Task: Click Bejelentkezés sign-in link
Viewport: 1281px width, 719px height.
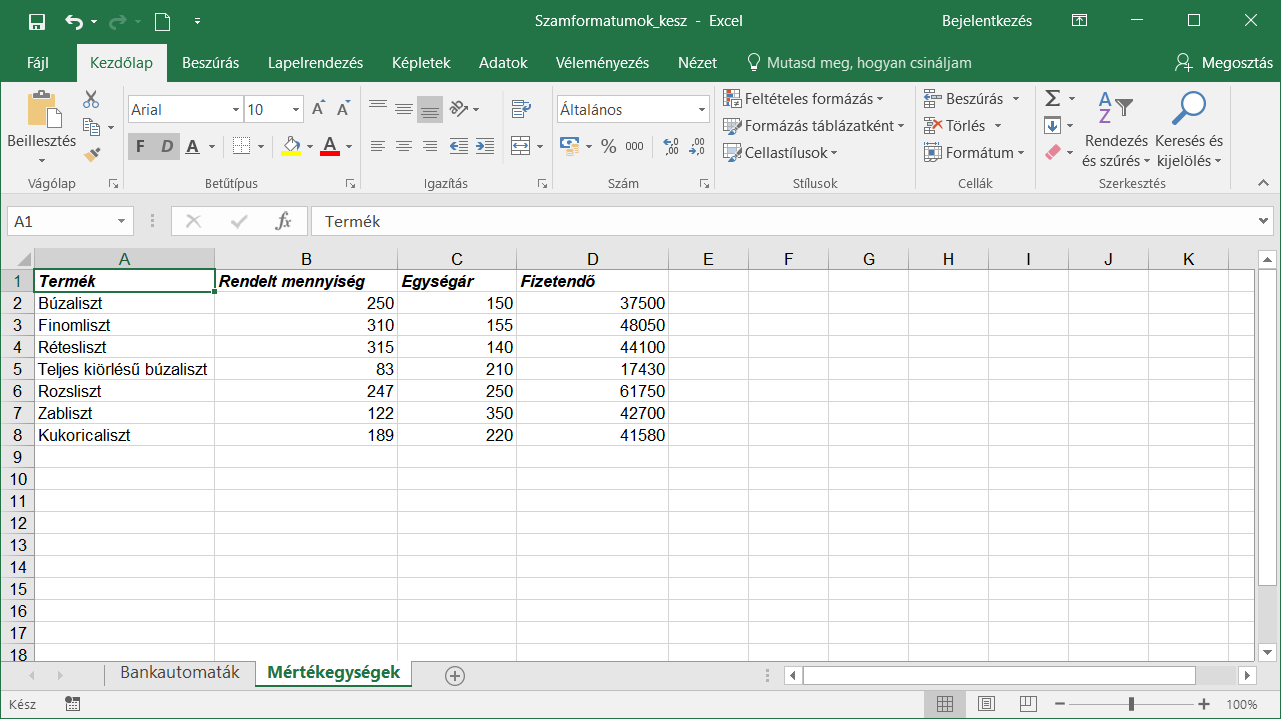Action: click(x=986, y=21)
